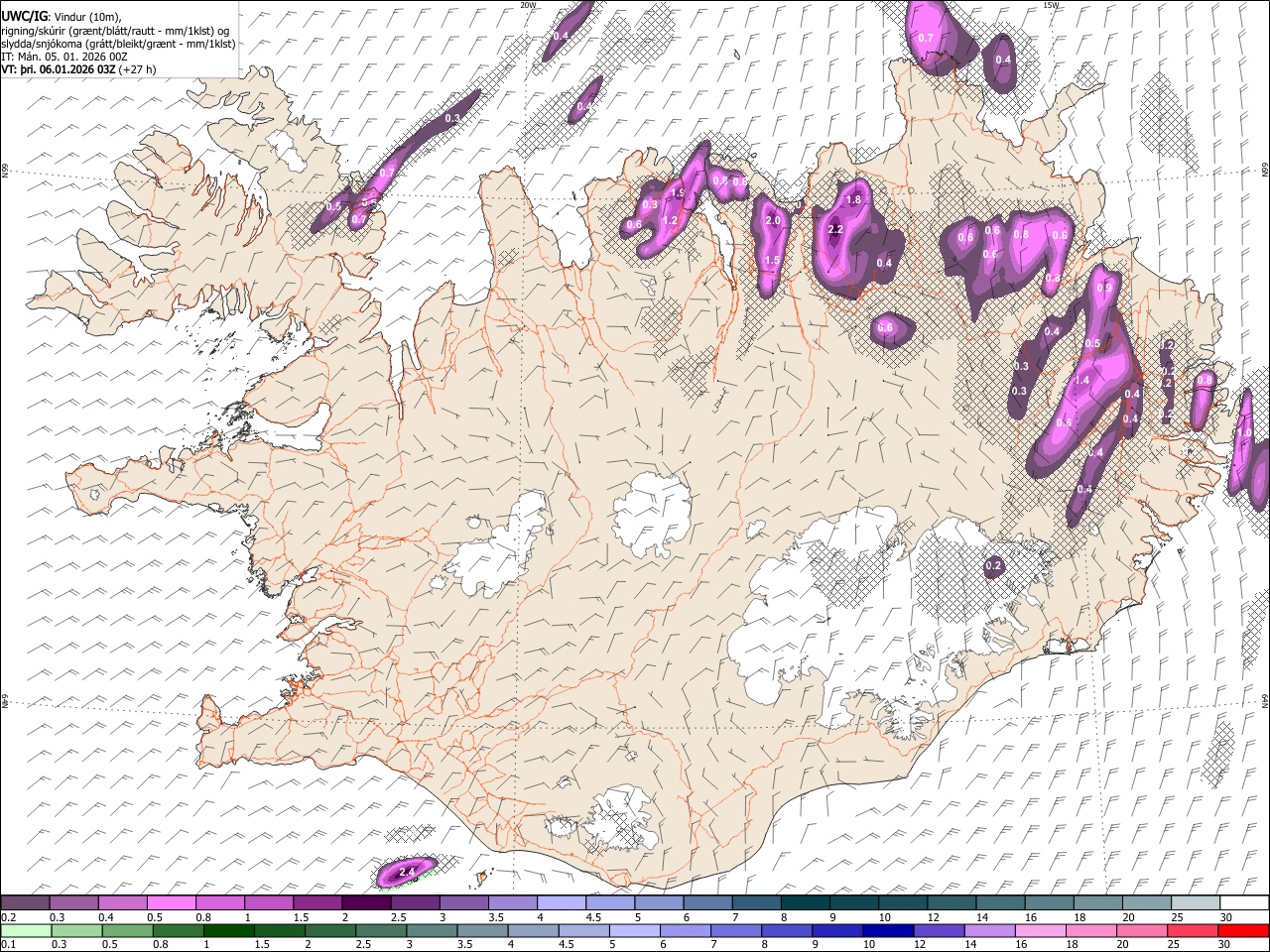Select the "IT: Mán. 05. 01. 2026 00Z" line
This screenshot has width=1270, height=952.
click(64, 58)
